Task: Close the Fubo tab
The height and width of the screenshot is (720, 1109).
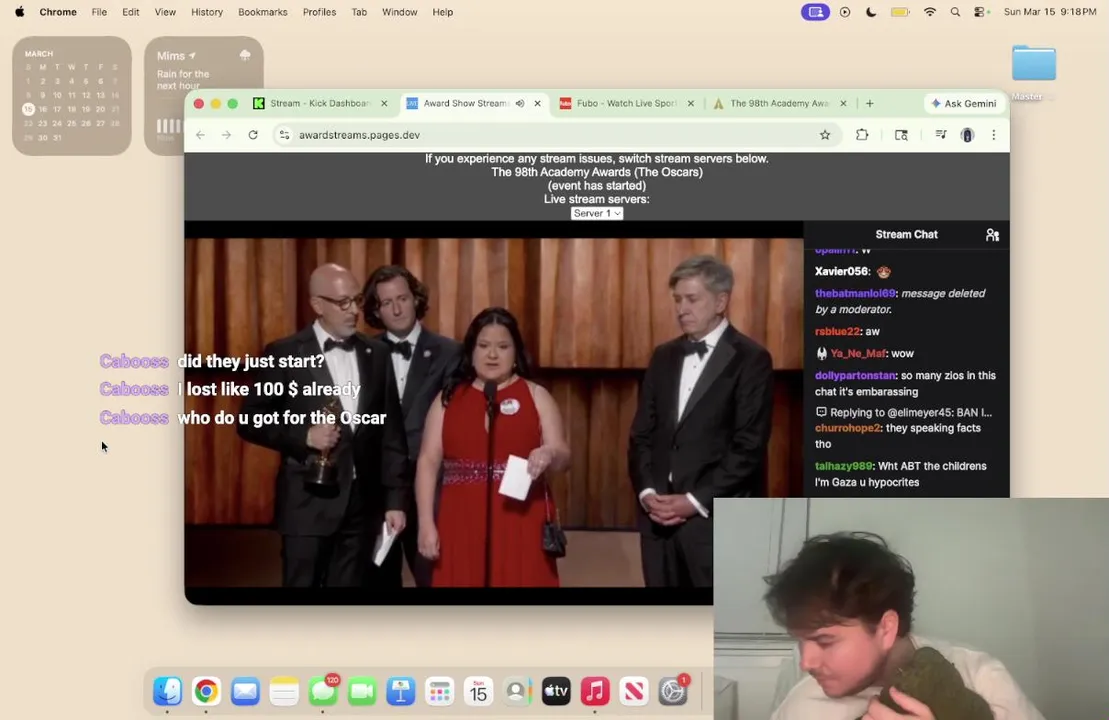Action: [690, 103]
